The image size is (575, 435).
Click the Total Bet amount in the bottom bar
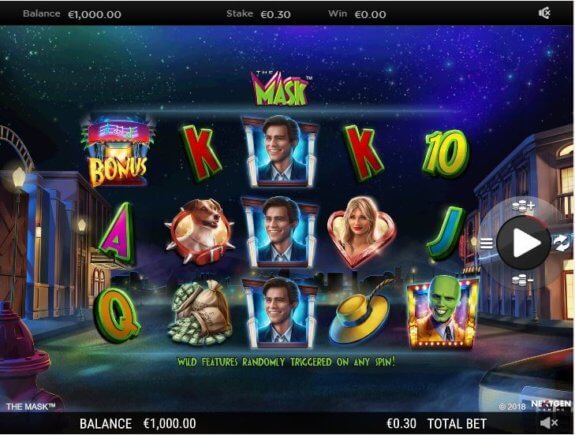click(x=402, y=424)
